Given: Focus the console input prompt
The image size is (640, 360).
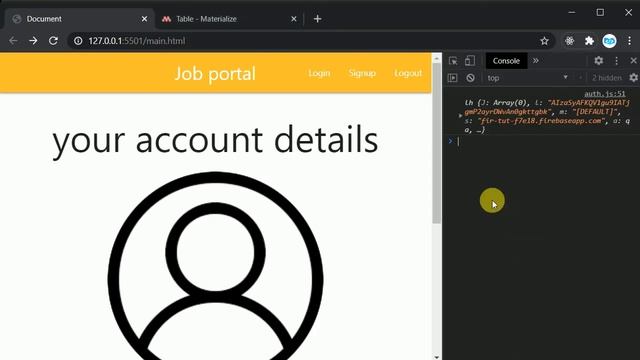Looking at the screenshot, I should (x=543, y=141).
